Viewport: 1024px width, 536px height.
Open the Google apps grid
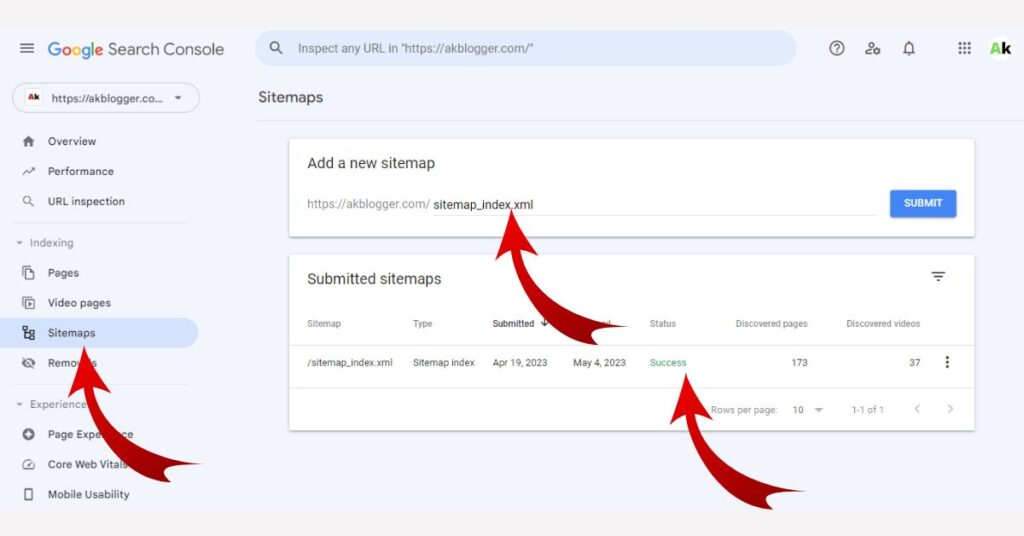[x=965, y=48]
